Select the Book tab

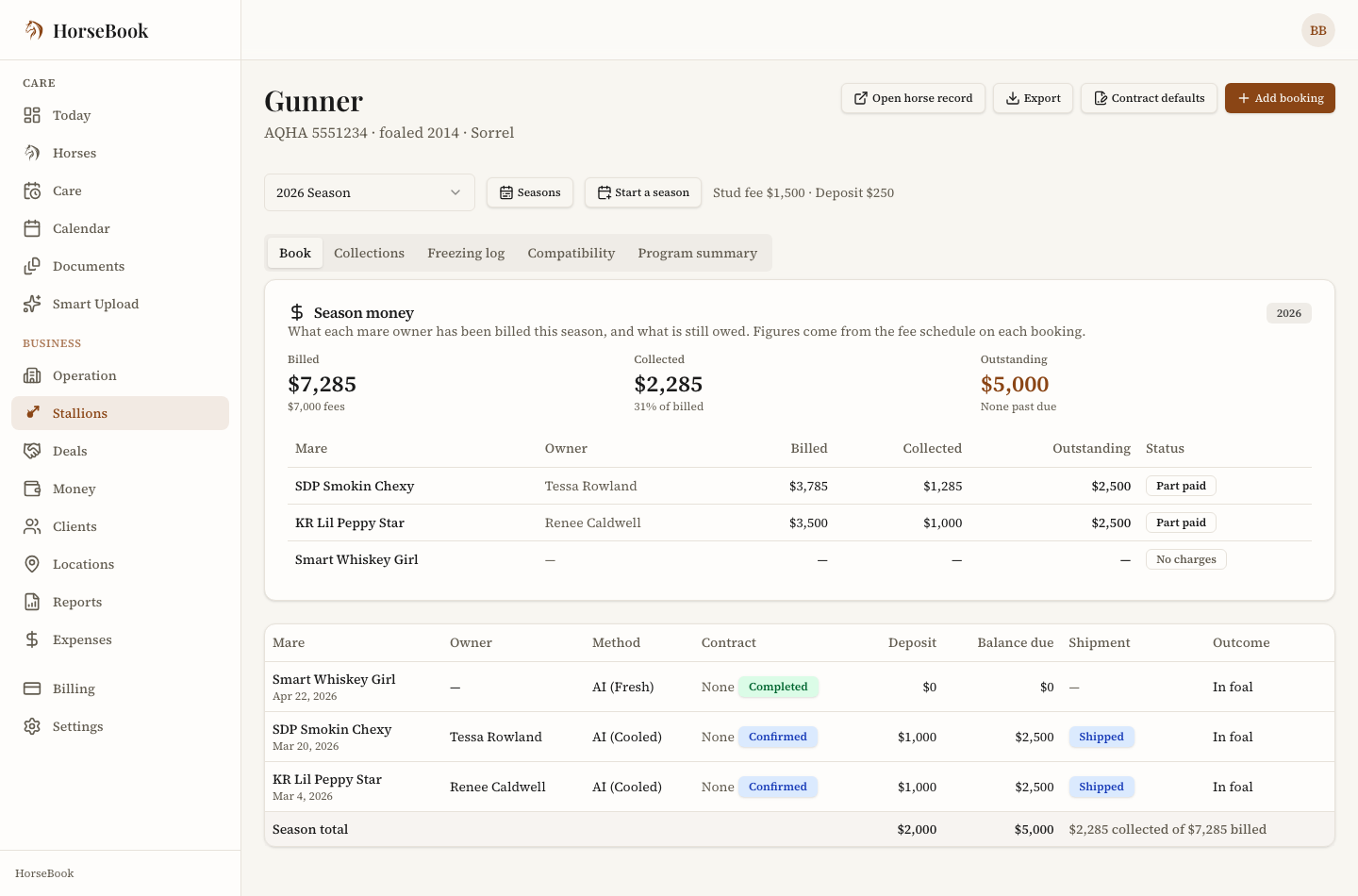[x=295, y=253]
